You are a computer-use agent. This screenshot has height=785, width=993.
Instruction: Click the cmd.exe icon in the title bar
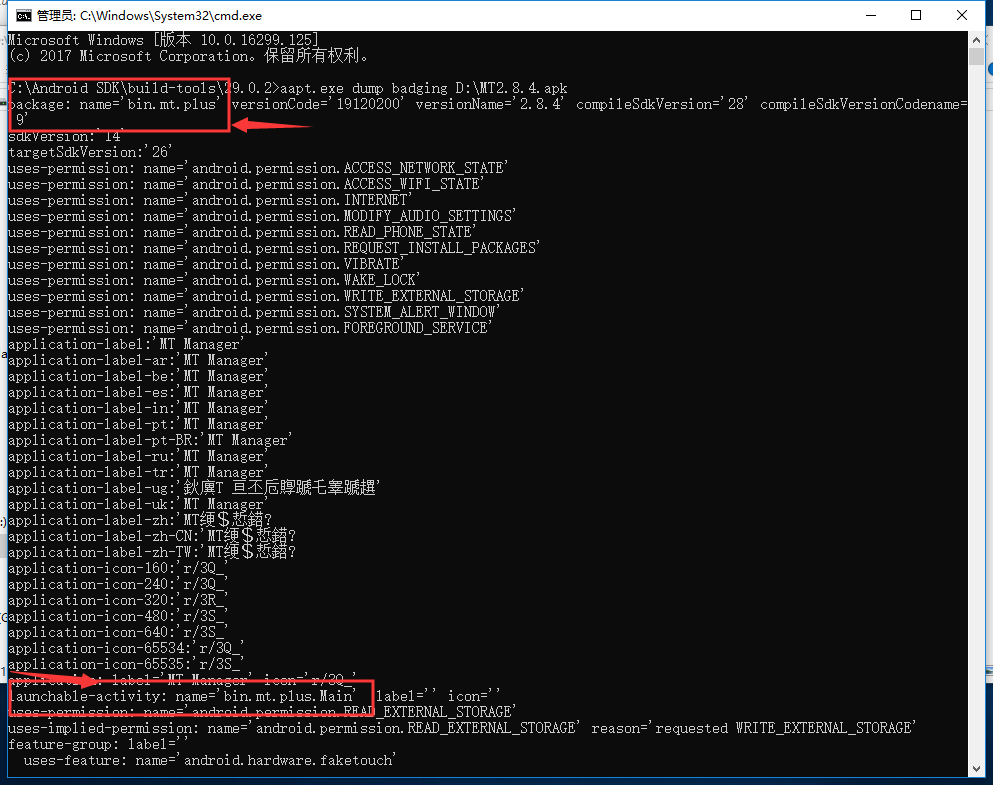pyautogui.click(x=23, y=16)
